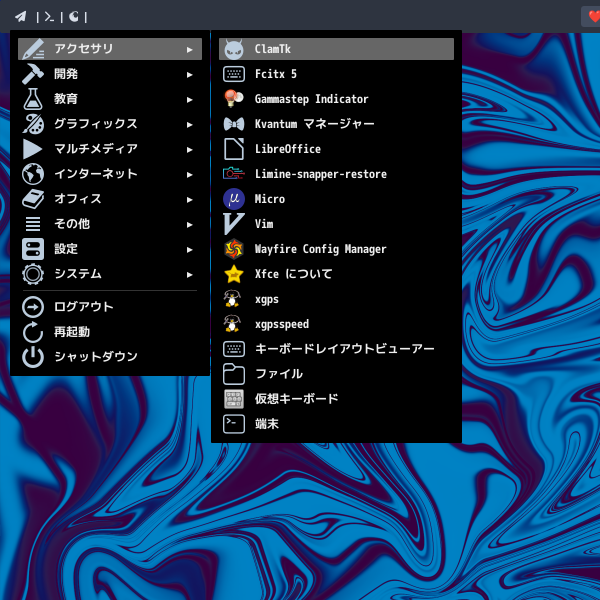The width and height of the screenshot is (600, 600).
Task: Choose 再起動 to restart
Action: [110, 332]
